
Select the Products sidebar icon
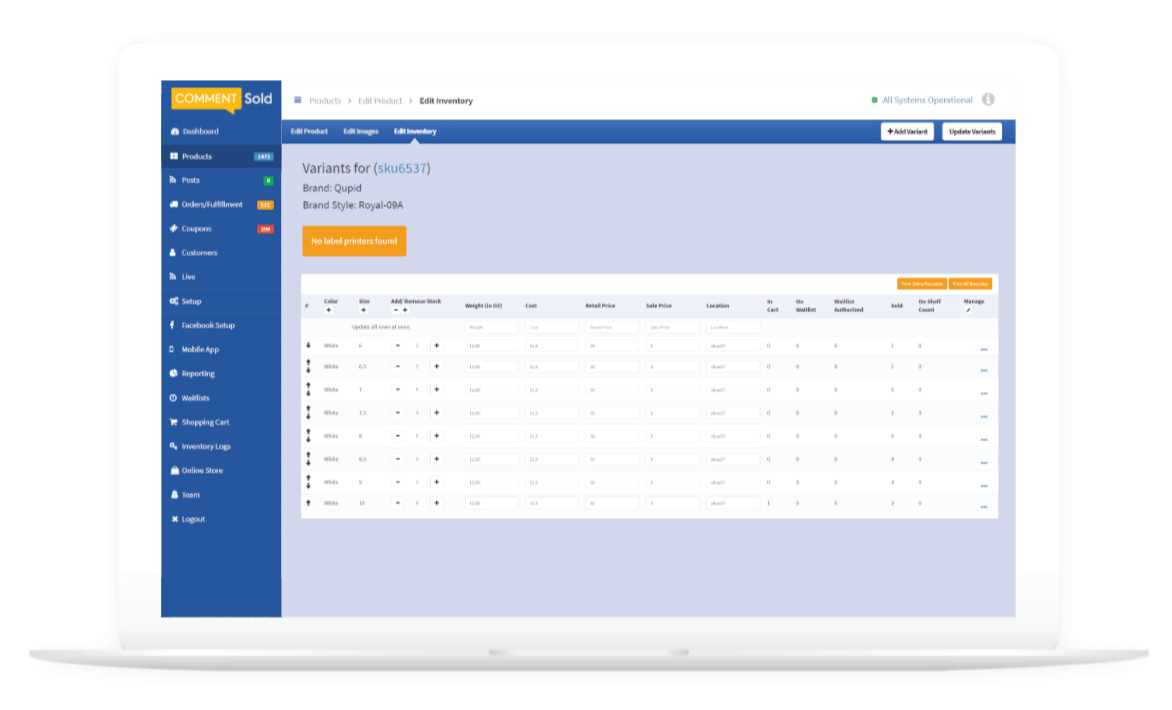173,156
